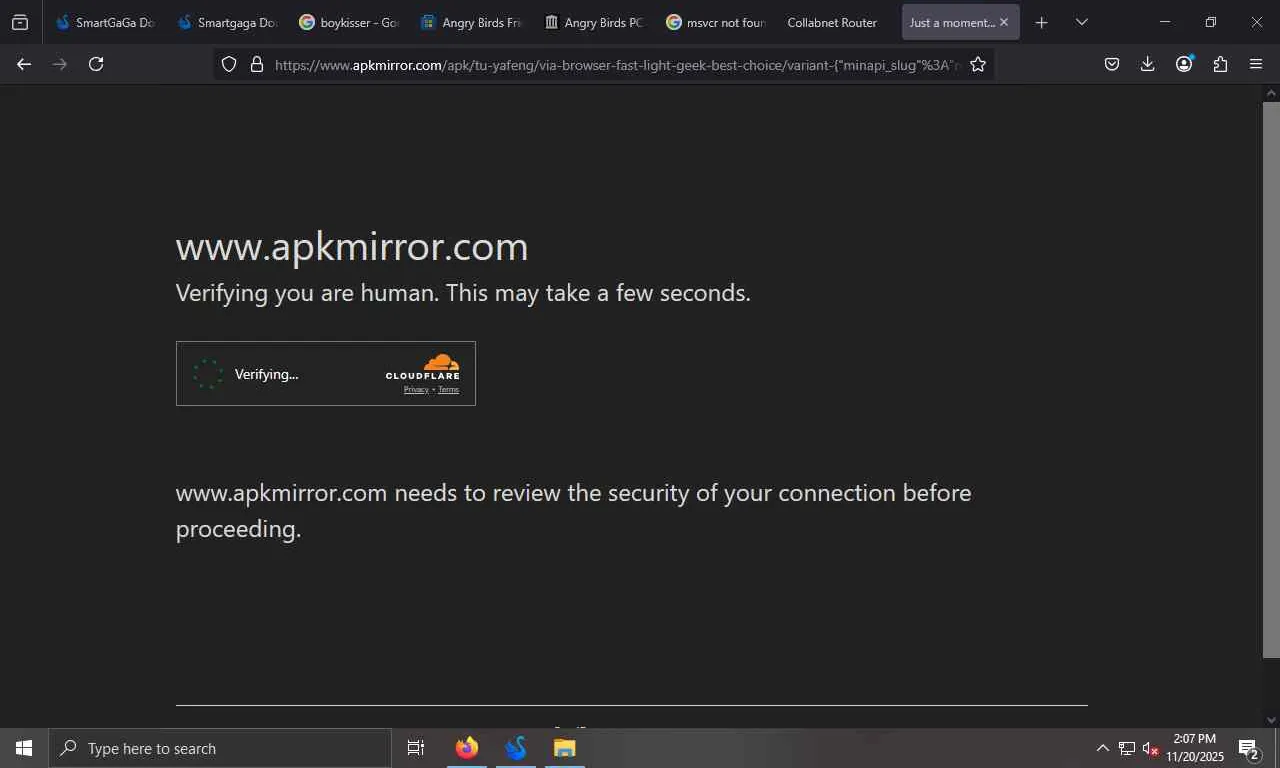Open the Extensions puzzle icon
This screenshot has height=768, width=1280.
tap(1220, 64)
